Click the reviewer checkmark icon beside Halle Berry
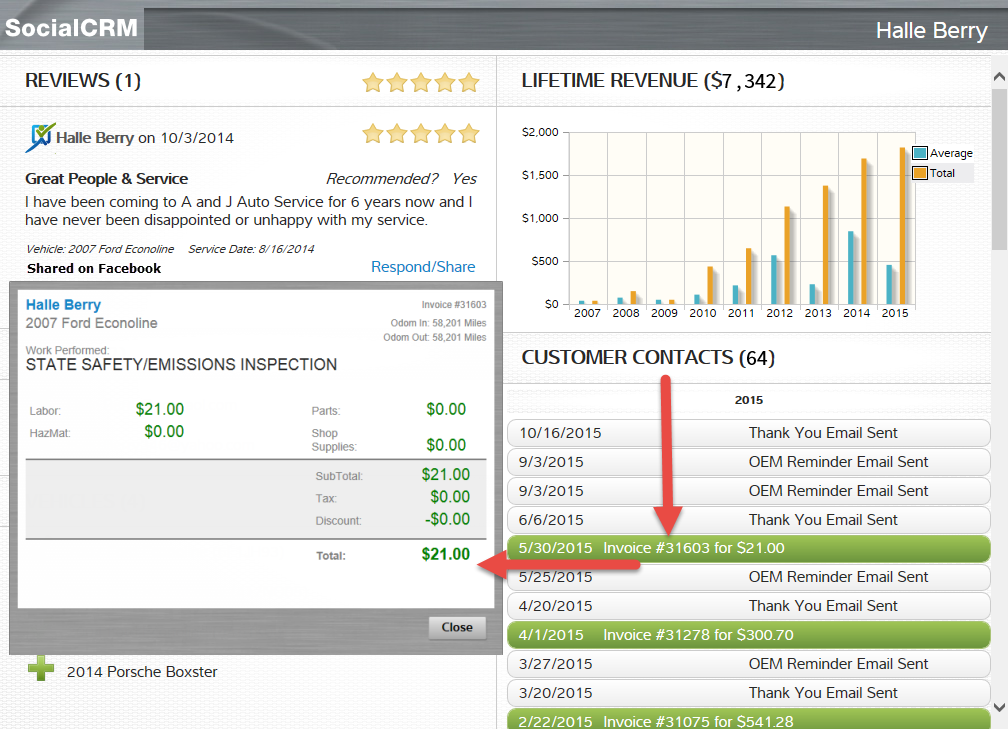Image resolution: width=1008 pixels, height=729 pixels. [x=39, y=137]
